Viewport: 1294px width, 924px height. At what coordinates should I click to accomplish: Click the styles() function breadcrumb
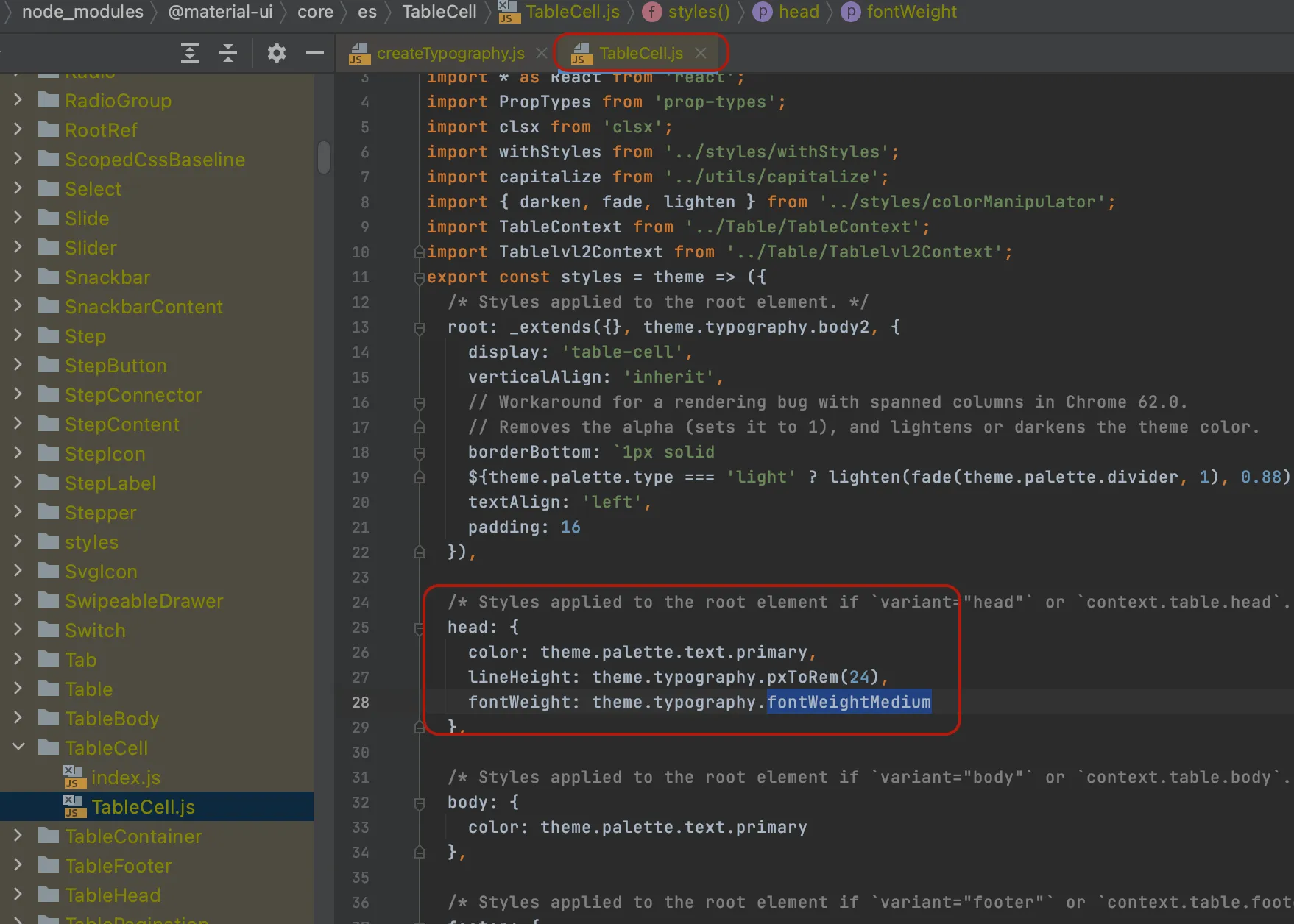(x=698, y=12)
